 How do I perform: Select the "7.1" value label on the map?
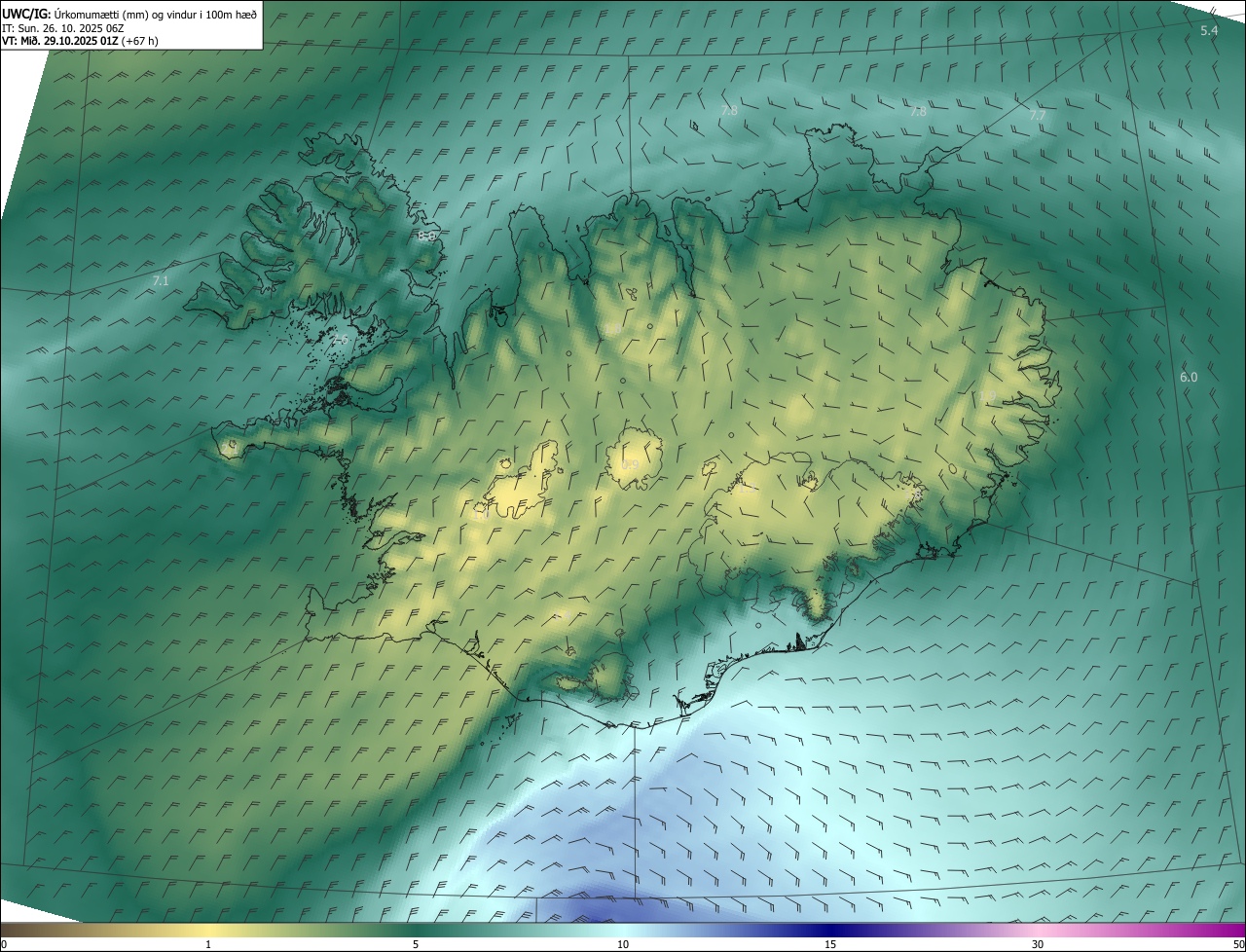pos(161,280)
